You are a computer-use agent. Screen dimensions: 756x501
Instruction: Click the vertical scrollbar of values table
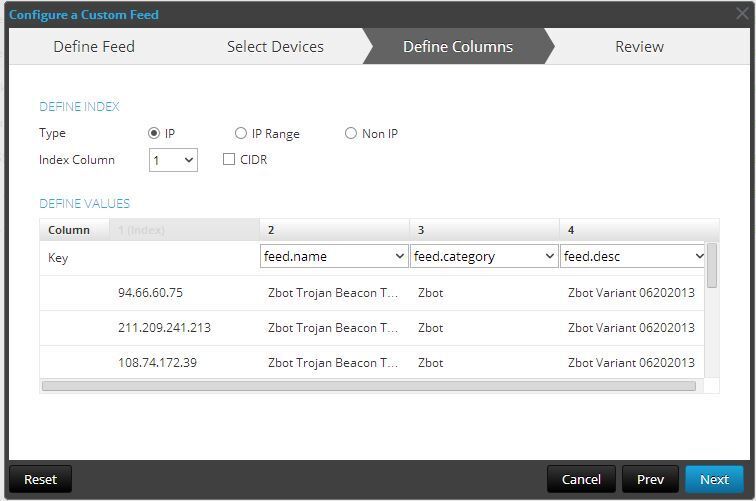click(712, 266)
